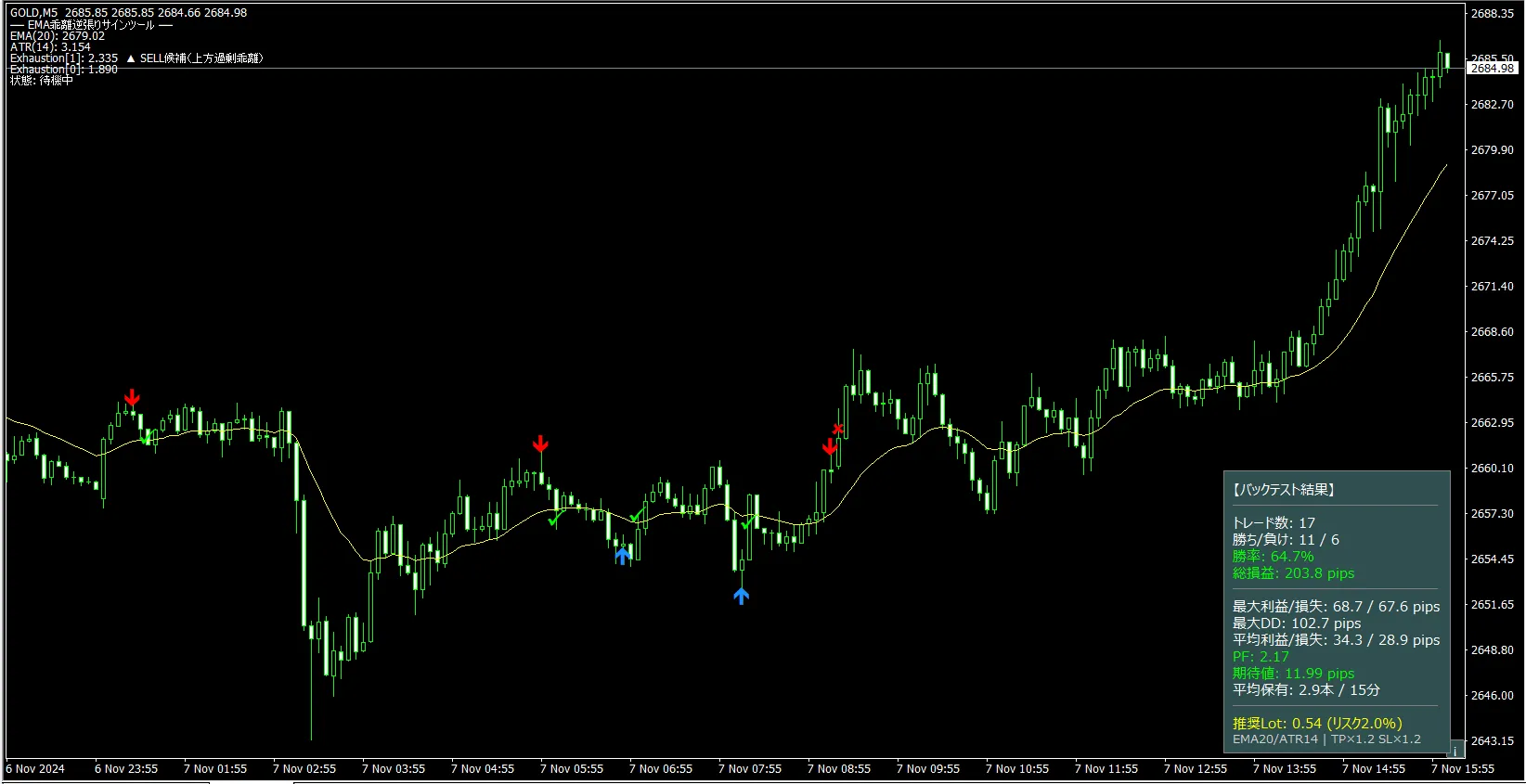Click the 7 Nov 07:55 time axis label

point(750,769)
